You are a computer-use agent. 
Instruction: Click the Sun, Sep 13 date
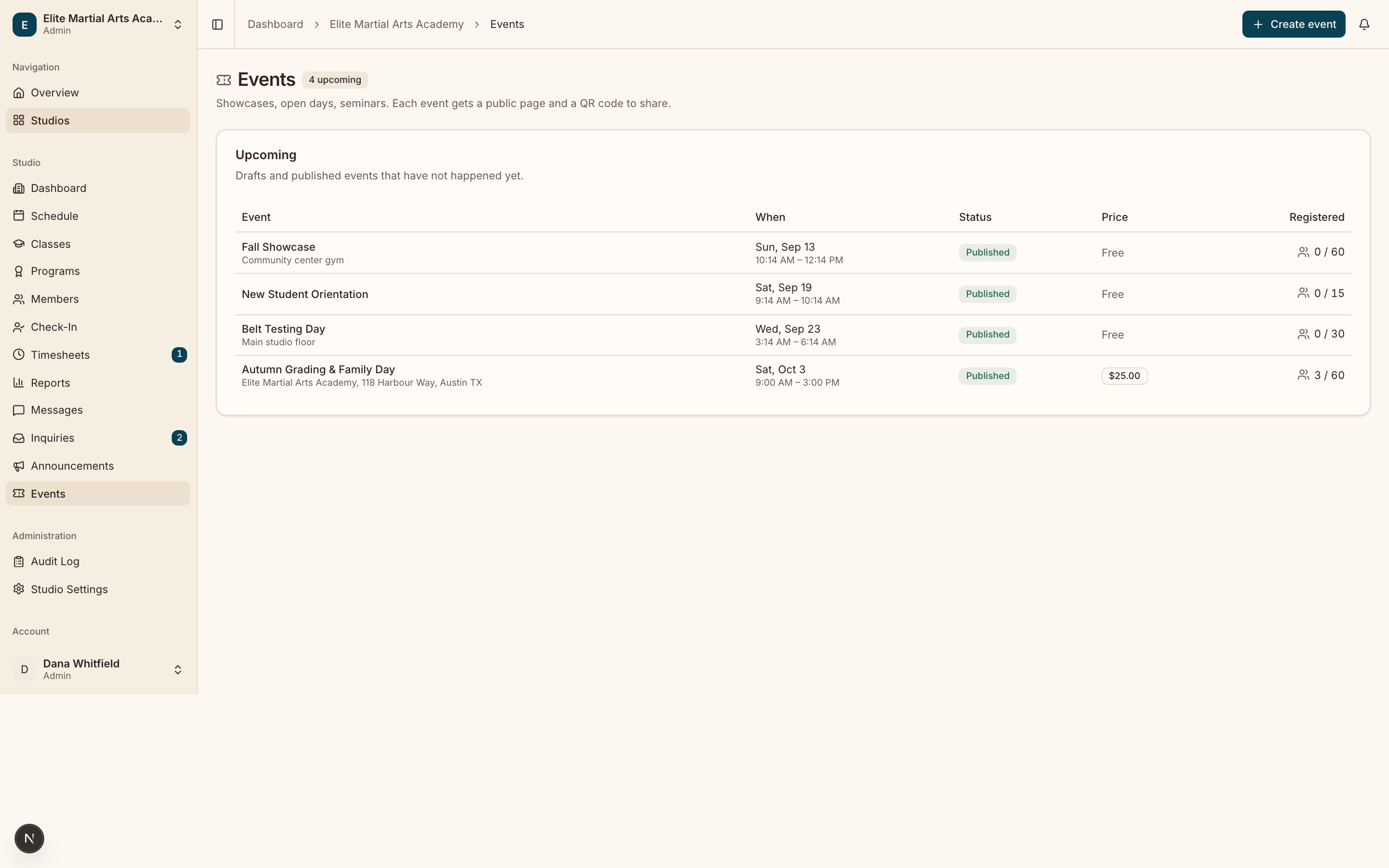point(785,247)
